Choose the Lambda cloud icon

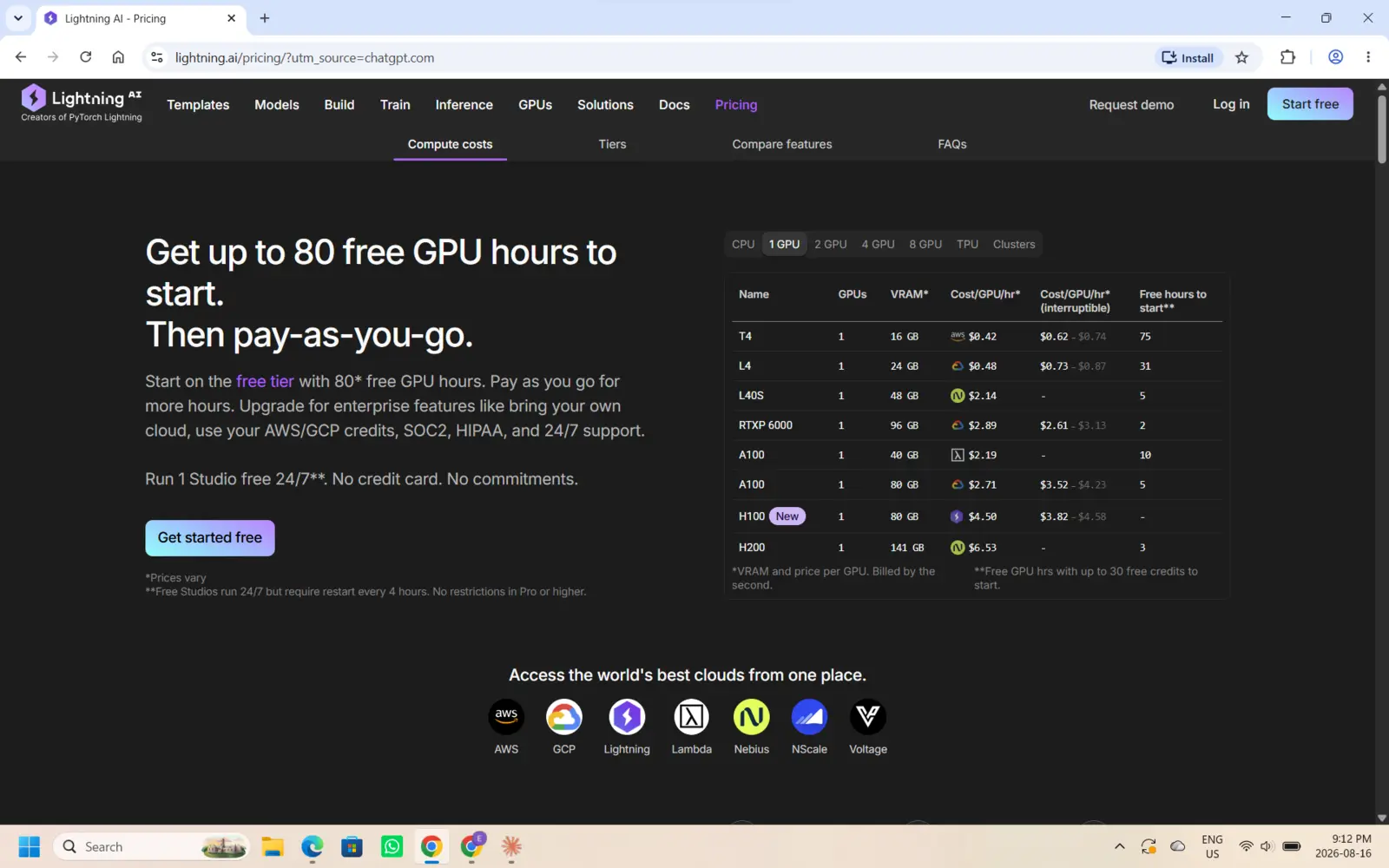click(x=692, y=717)
